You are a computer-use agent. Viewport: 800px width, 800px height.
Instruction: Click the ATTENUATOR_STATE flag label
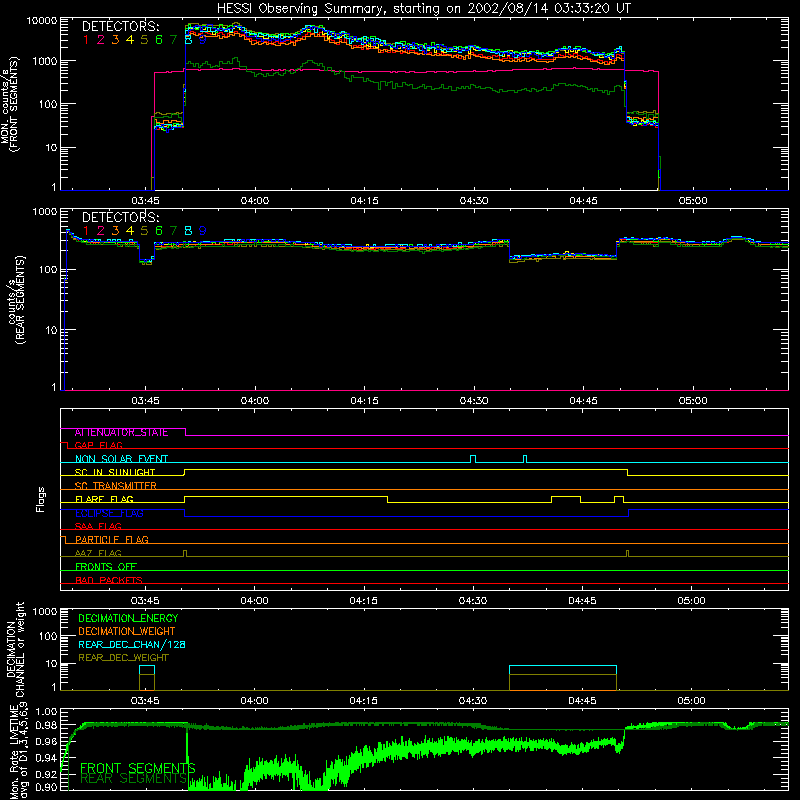point(121,432)
